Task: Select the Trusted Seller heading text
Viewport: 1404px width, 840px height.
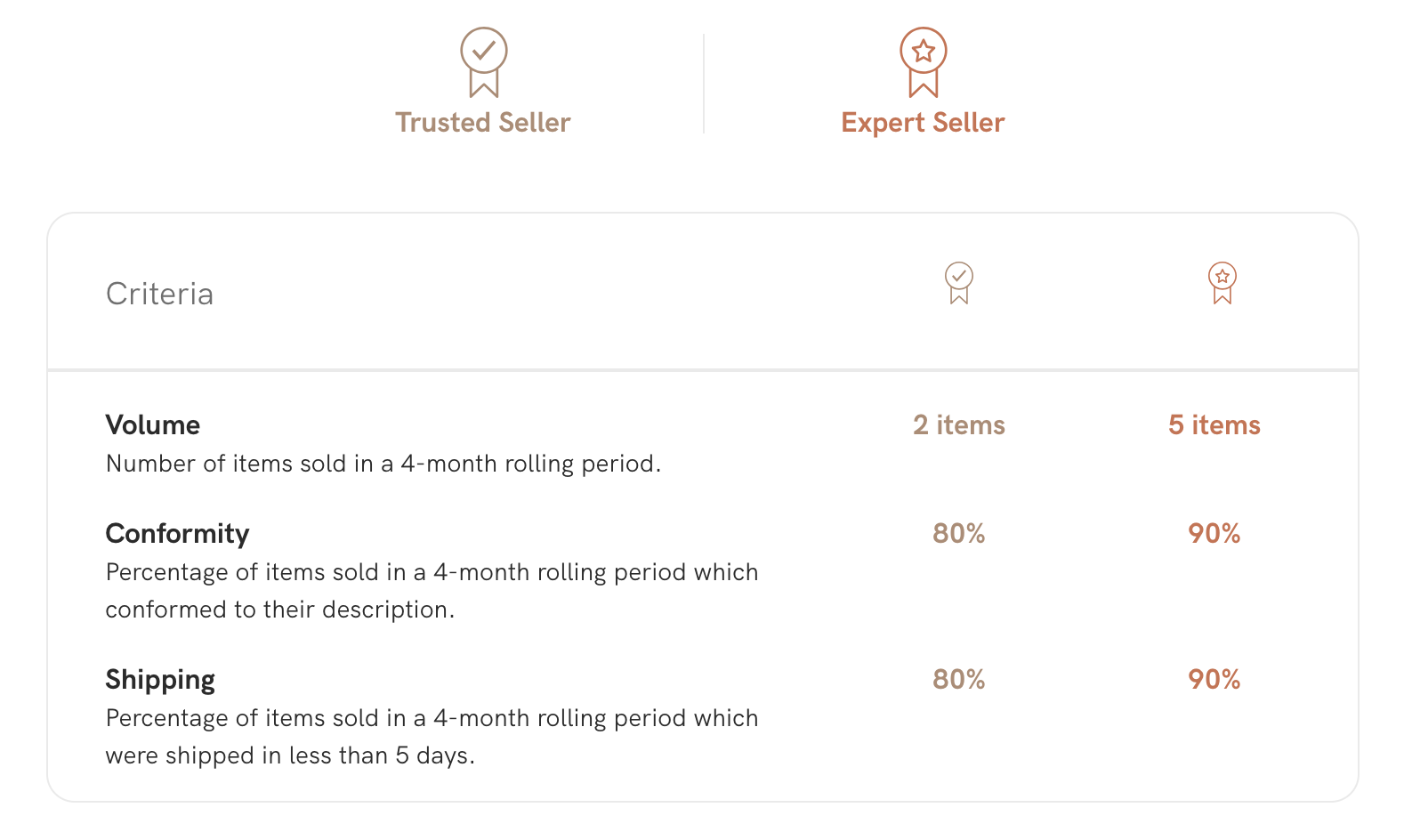Action: (483, 122)
